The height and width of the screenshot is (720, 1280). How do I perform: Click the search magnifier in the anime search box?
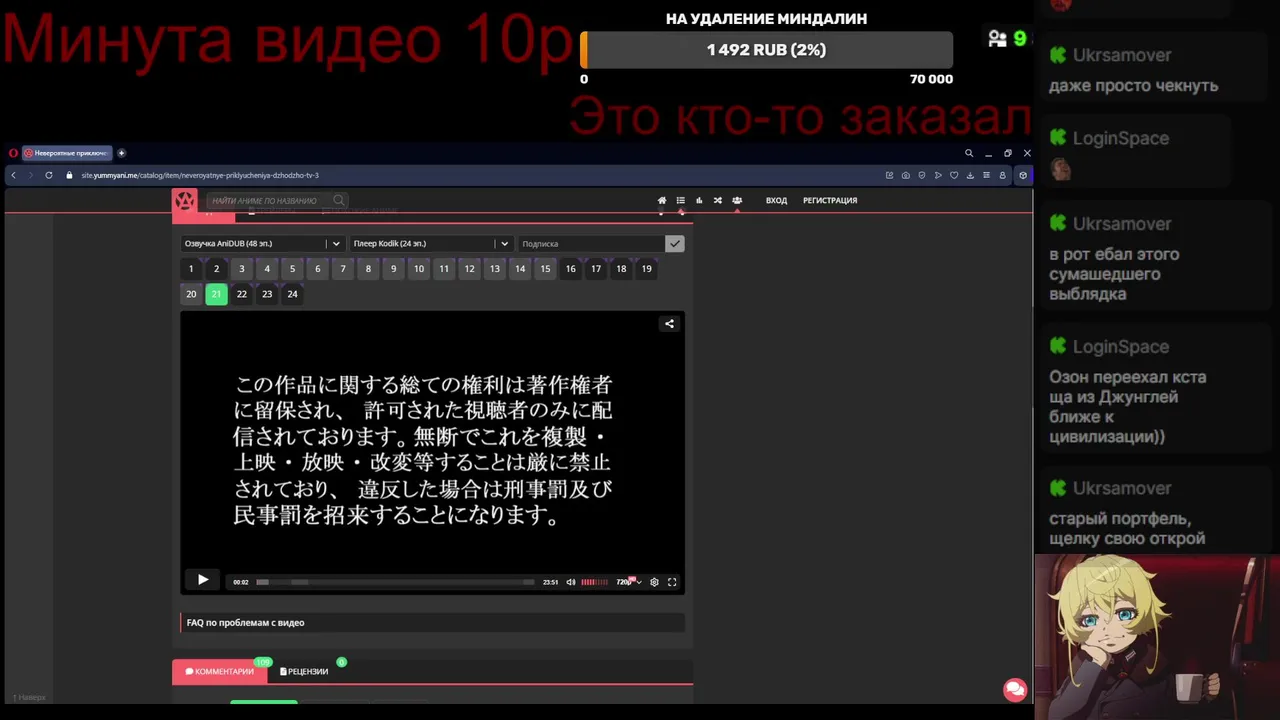tap(339, 200)
